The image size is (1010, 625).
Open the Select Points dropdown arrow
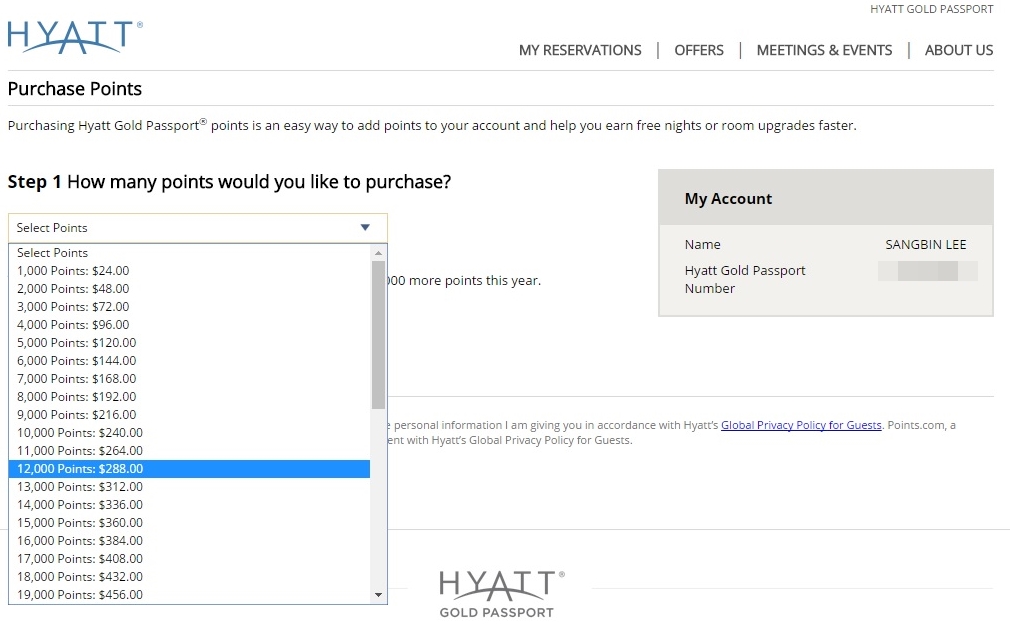click(x=365, y=227)
